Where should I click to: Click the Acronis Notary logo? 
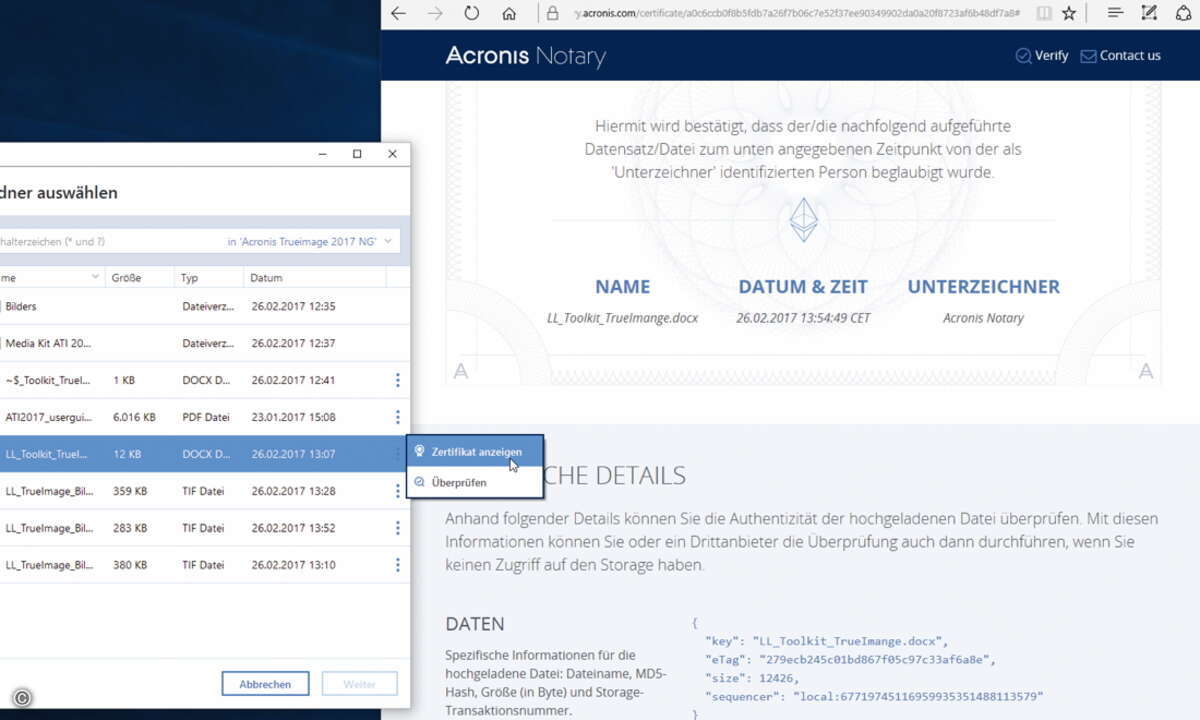[525, 56]
